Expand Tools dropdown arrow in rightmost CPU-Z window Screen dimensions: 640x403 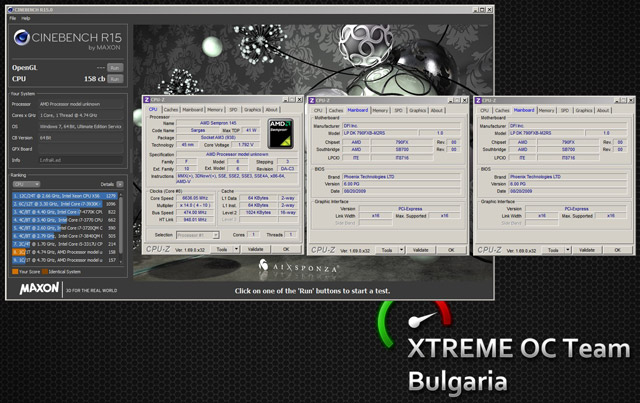tap(568, 250)
